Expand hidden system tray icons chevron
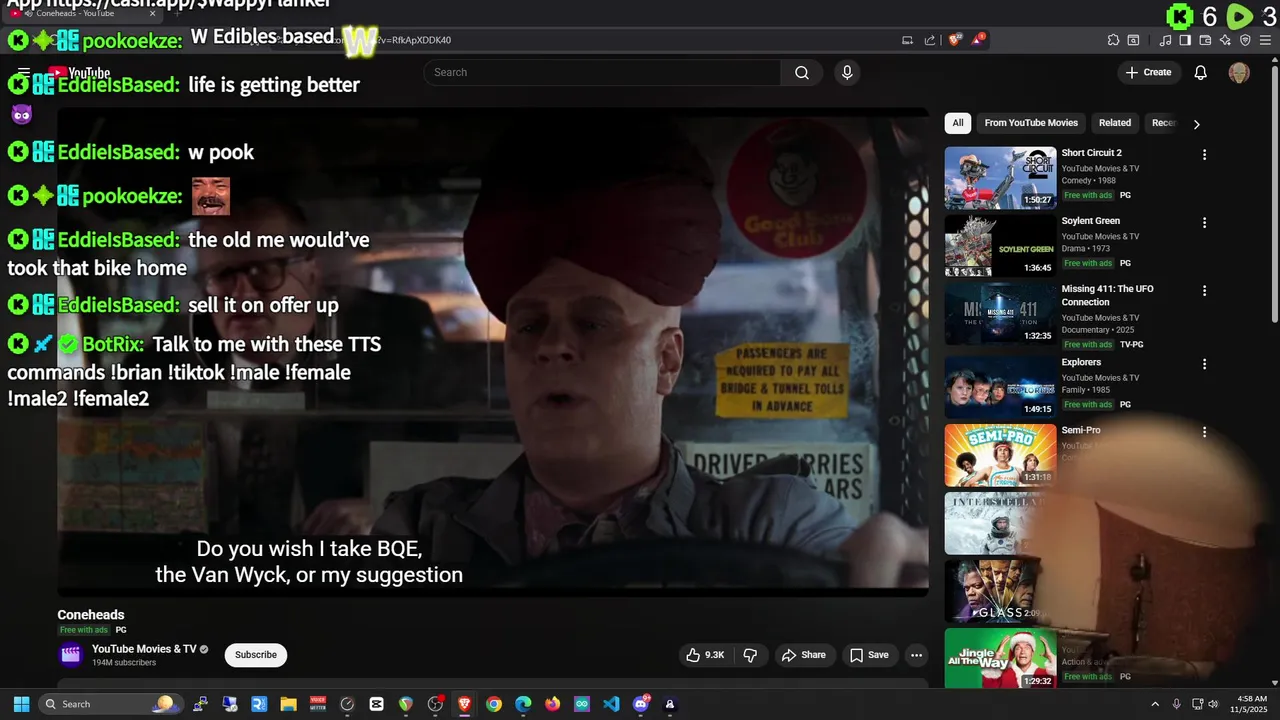Image resolution: width=1280 pixels, height=720 pixels. 1155,704
